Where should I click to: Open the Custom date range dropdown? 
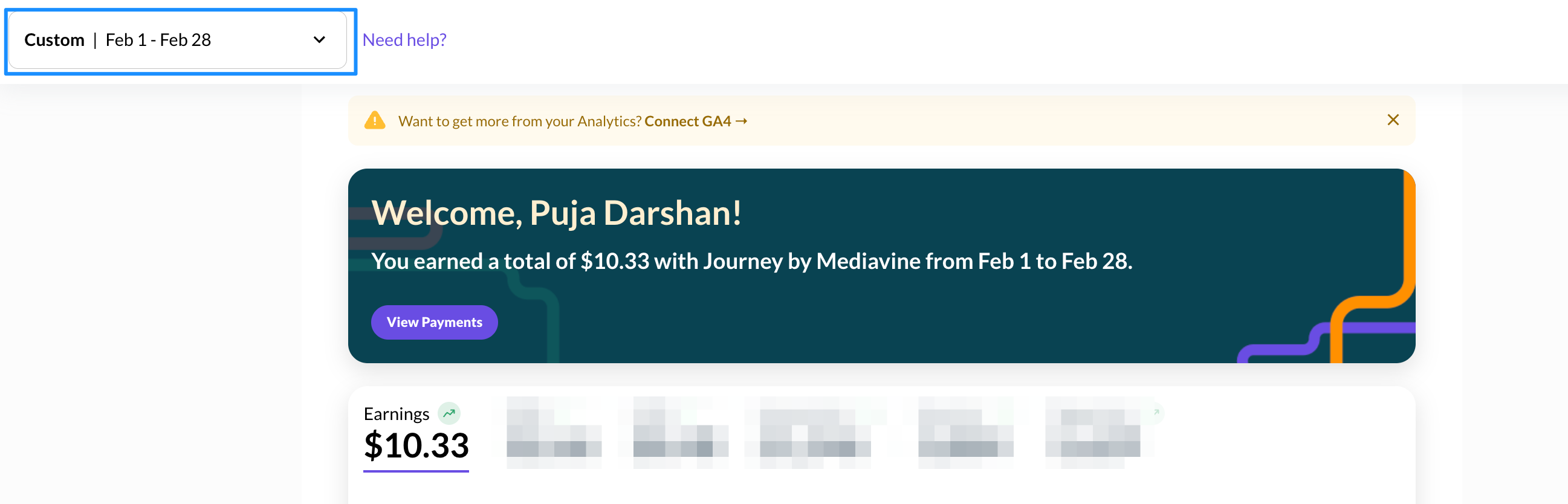coord(177,40)
